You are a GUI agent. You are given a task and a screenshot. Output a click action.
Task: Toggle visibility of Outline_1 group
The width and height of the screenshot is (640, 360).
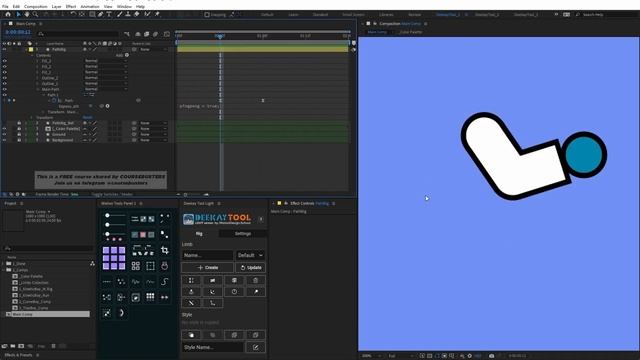[4, 84]
